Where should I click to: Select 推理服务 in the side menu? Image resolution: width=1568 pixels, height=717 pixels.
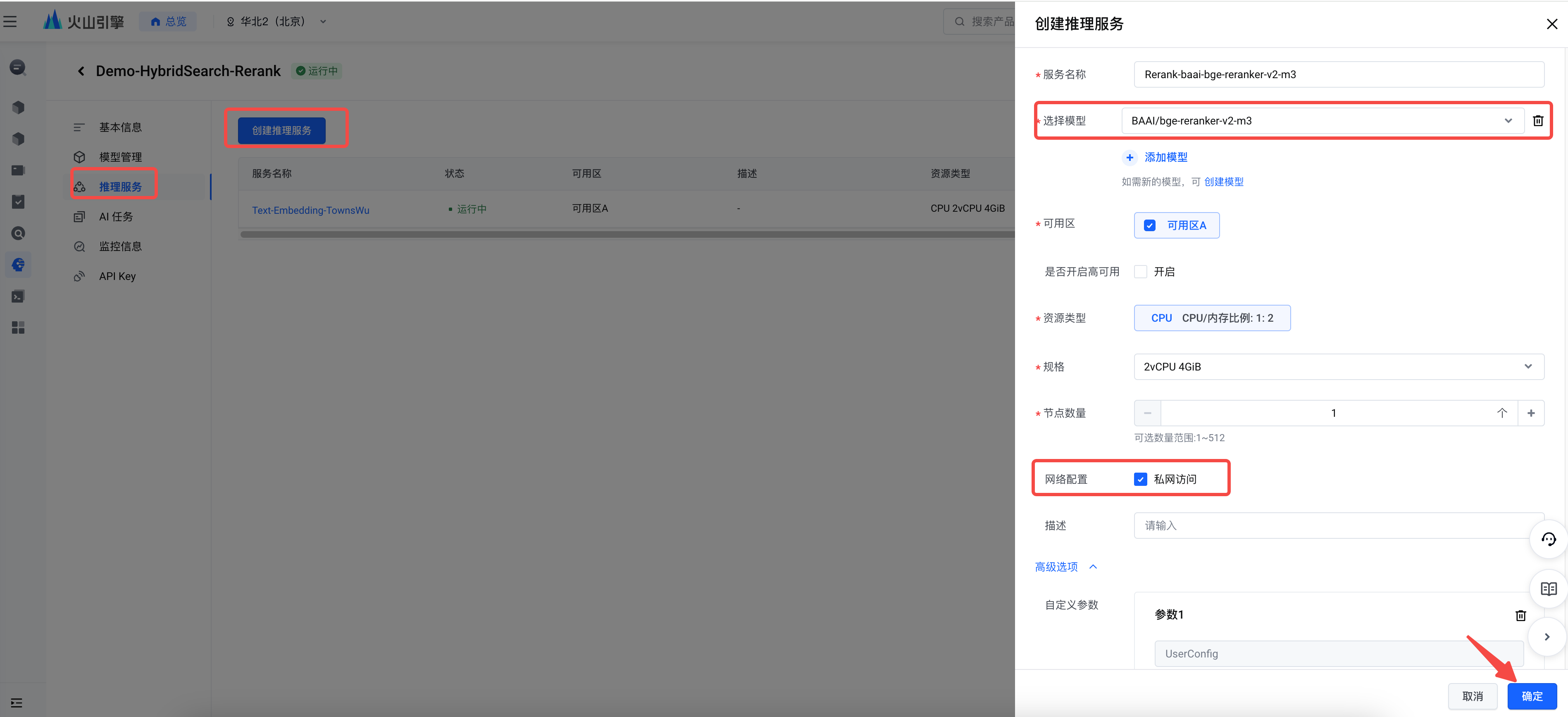[x=120, y=187]
